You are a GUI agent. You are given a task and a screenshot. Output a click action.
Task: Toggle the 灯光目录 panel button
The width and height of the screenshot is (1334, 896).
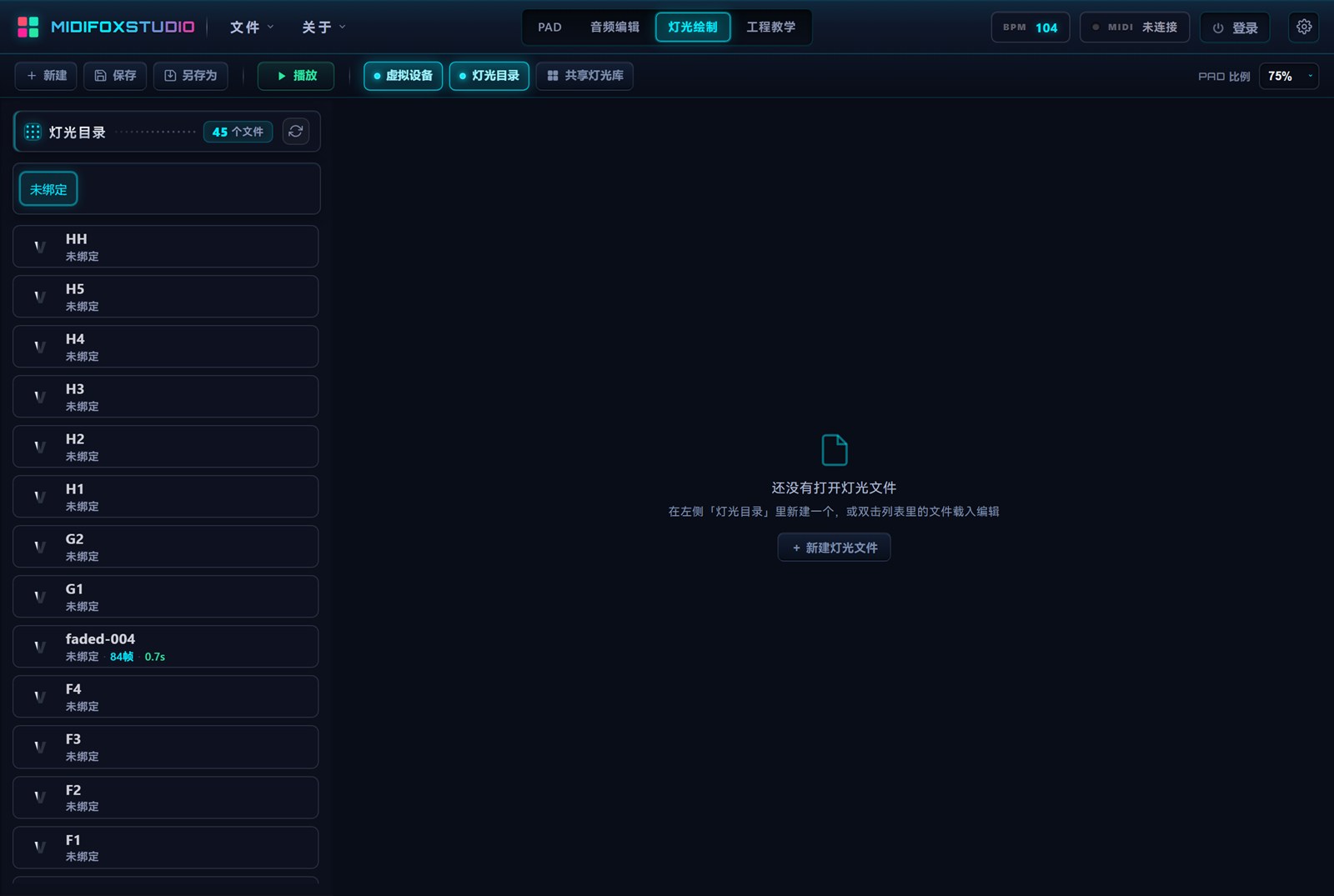tap(489, 76)
